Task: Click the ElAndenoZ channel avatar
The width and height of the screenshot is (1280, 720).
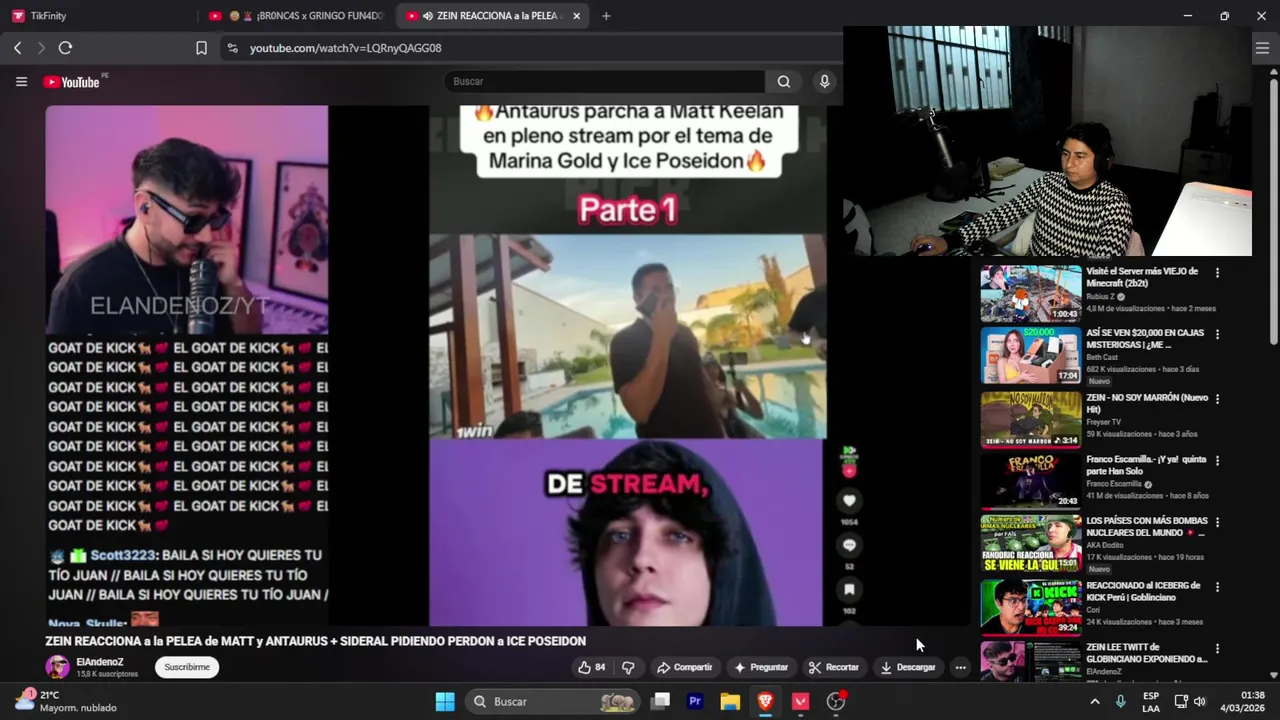Action: tap(58, 667)
